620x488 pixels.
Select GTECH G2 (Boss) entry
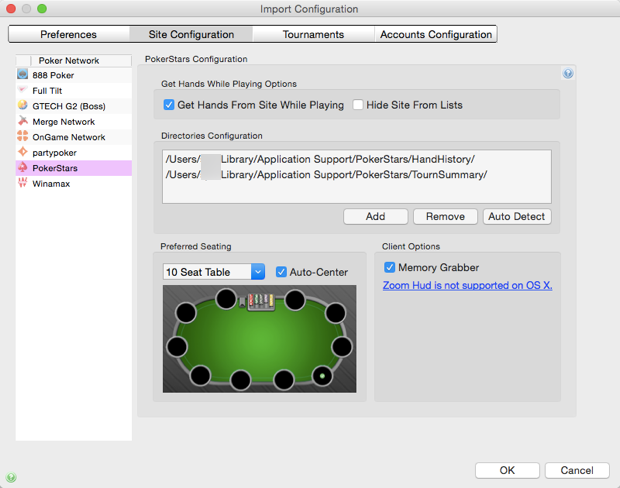pos(74,106)
